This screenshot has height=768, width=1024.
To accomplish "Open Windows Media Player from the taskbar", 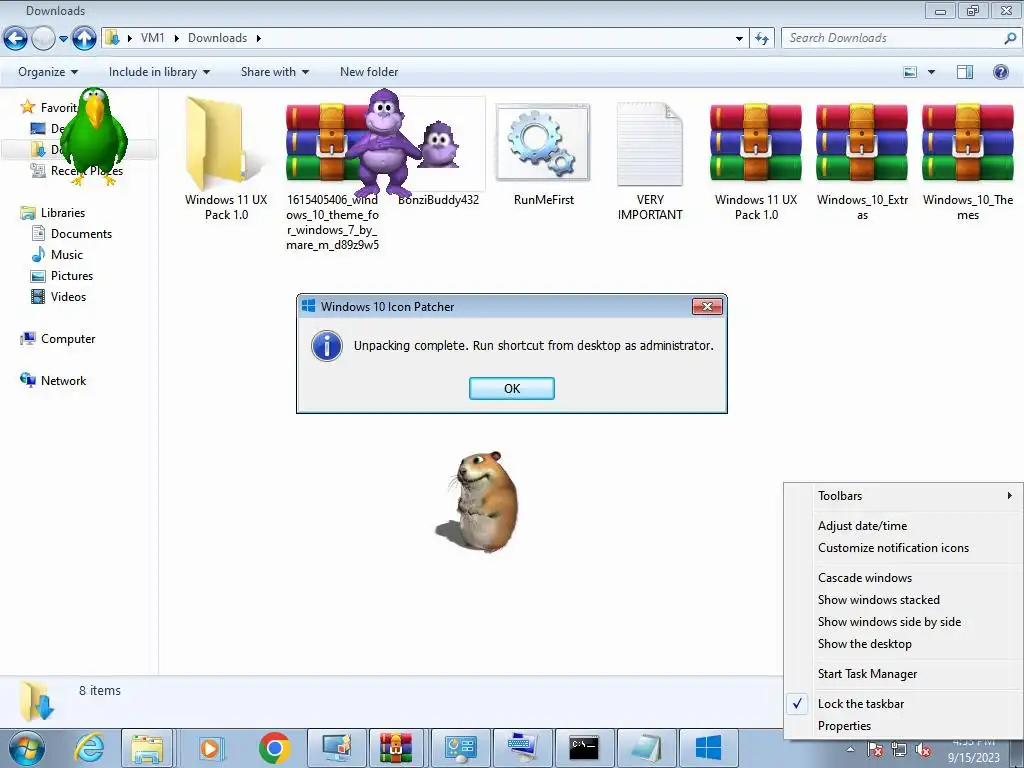I will [x=211, y=748].
